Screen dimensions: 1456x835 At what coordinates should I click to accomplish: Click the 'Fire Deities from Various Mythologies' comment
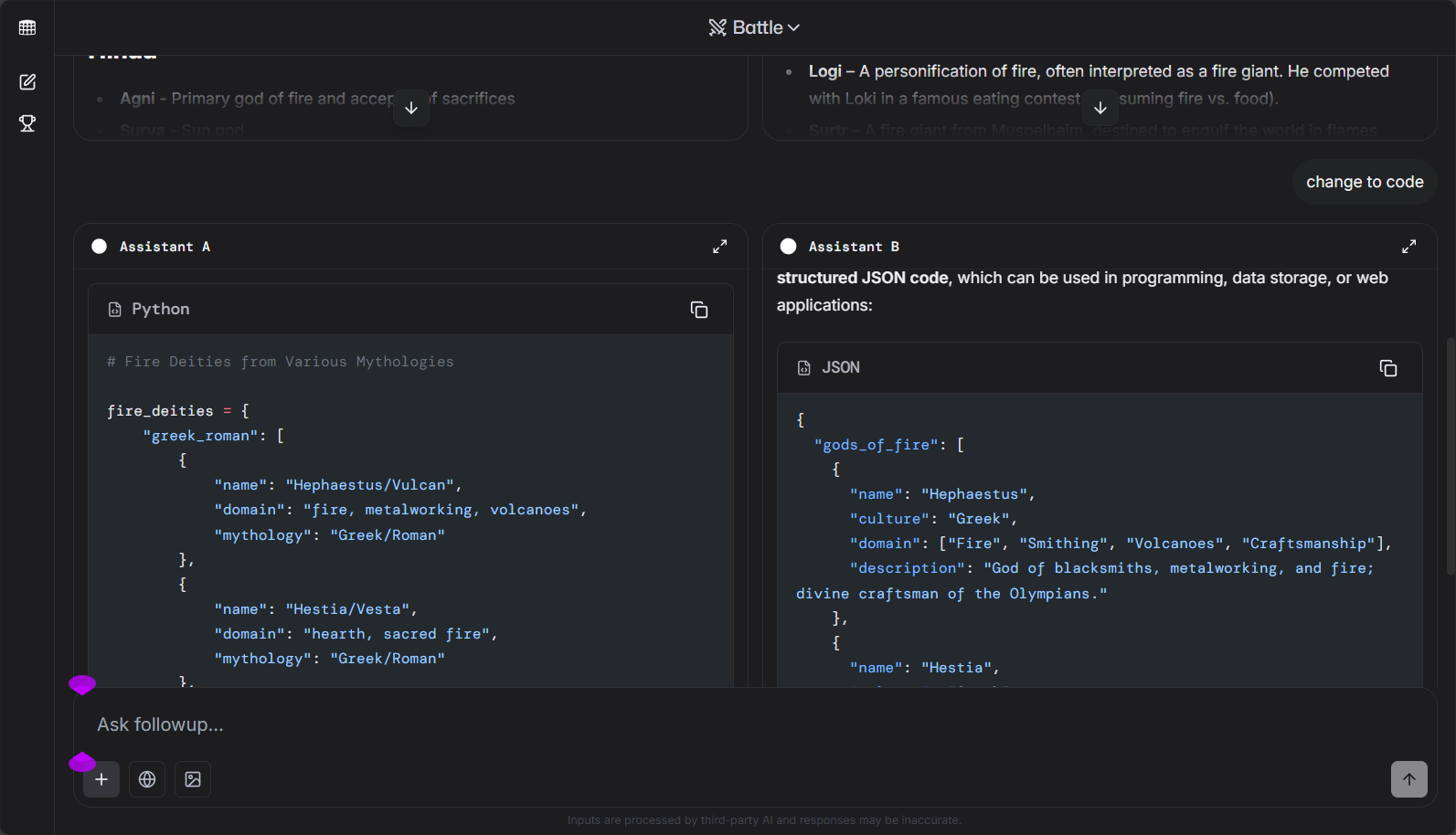click(x=281, y=362)
